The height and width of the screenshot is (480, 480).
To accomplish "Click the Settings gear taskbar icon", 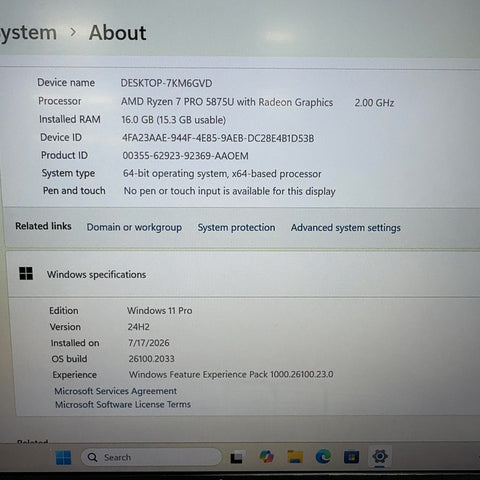I will point(380,456).
